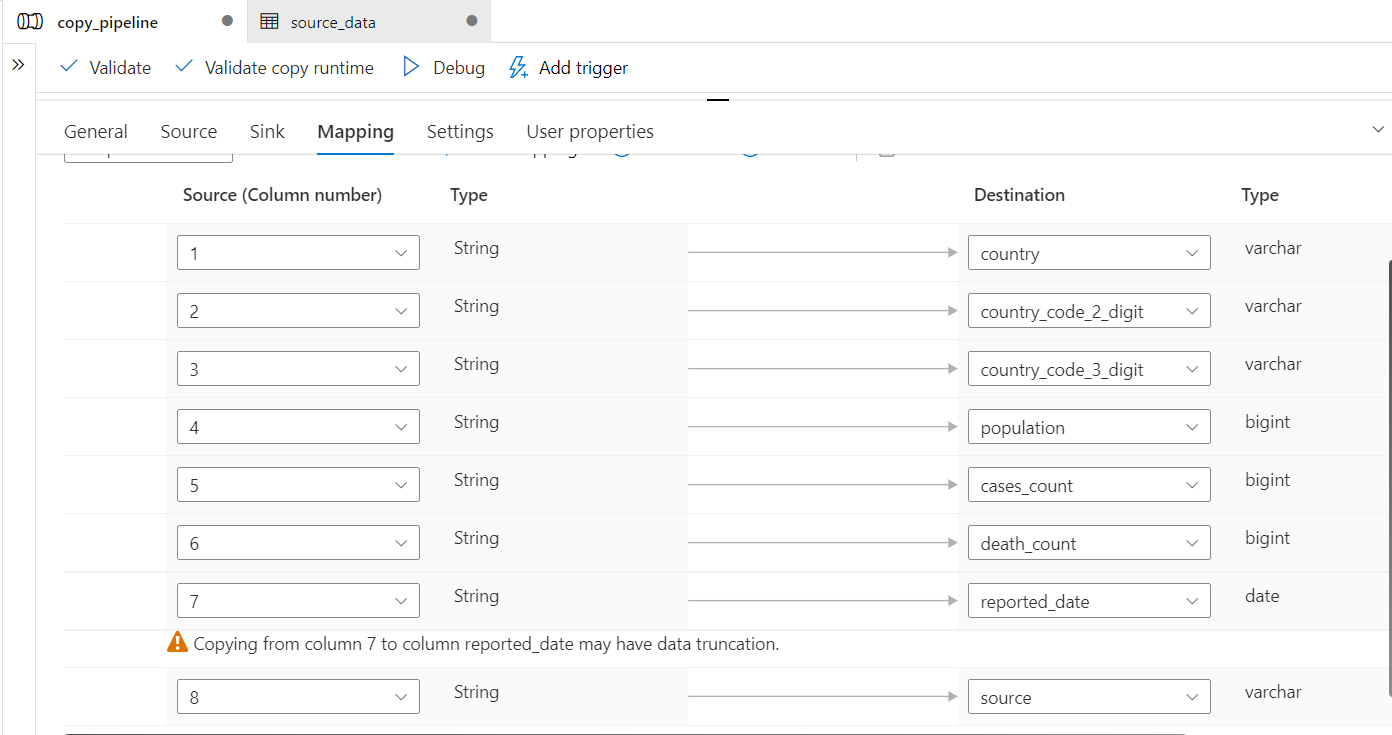Click the String type in row 8
The image size is (1392, 735).
click(x=476, y=692)
